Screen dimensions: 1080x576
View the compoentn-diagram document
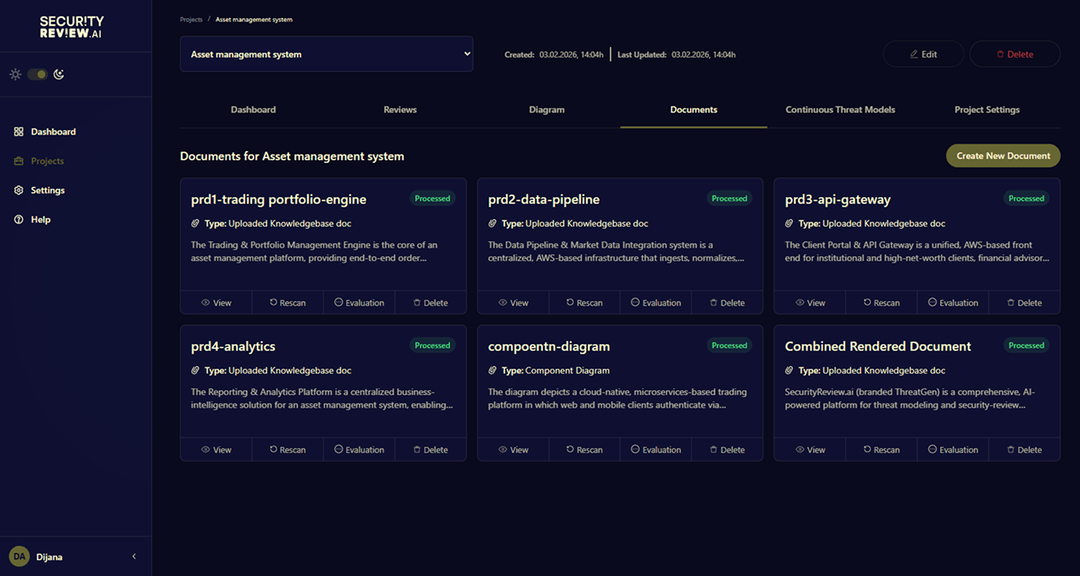[513, 449]
